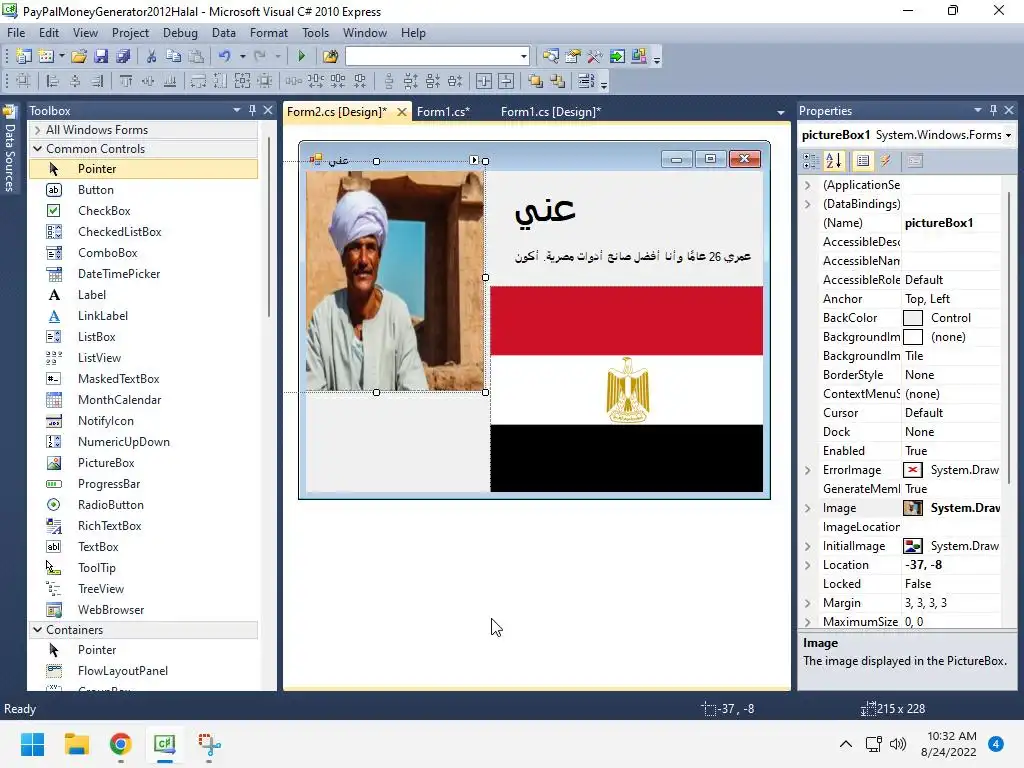Open the Project menu
The width and height of the screenshot is (1024, 768).
(130, 33)
